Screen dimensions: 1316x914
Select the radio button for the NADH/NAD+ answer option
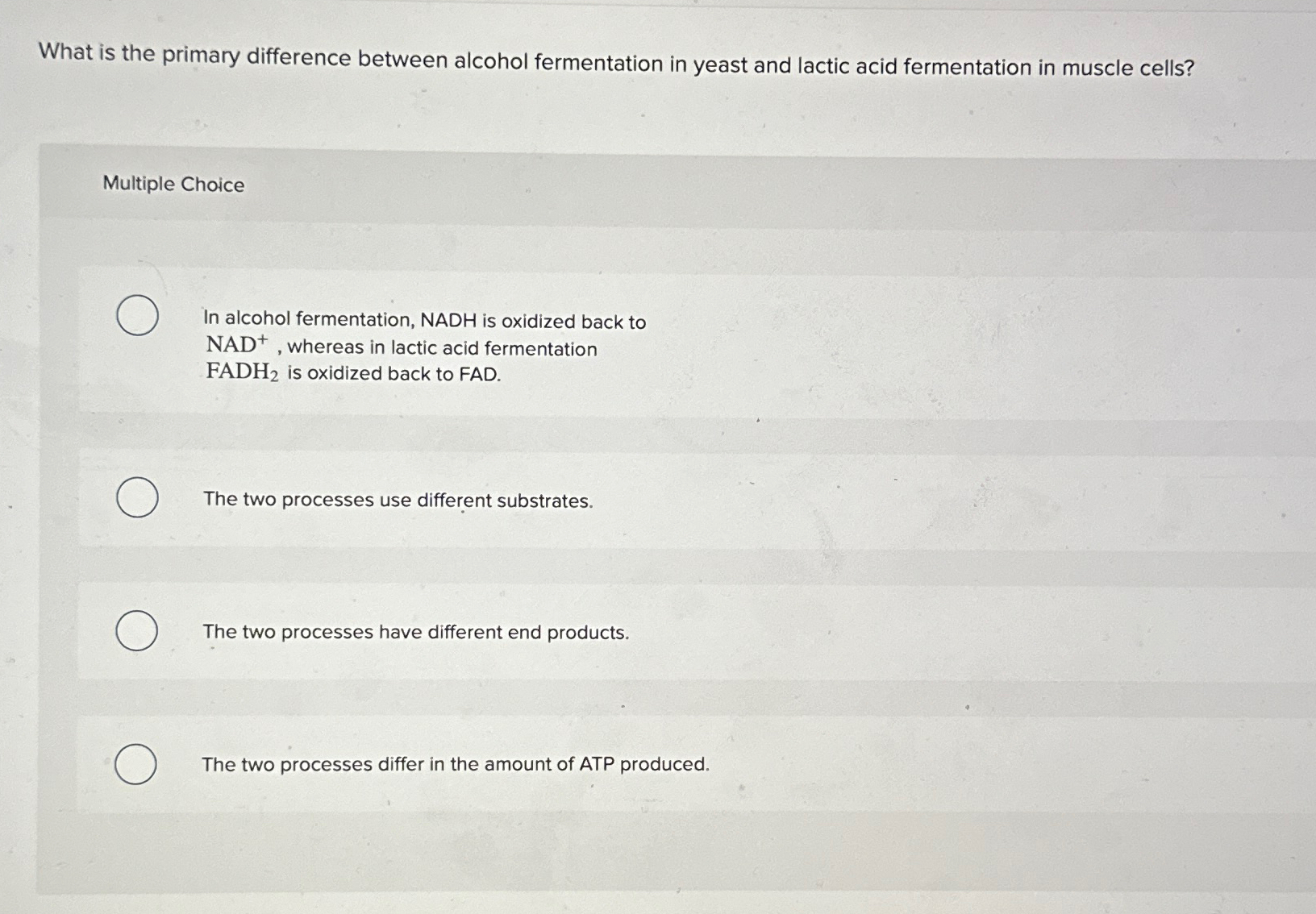138,316
